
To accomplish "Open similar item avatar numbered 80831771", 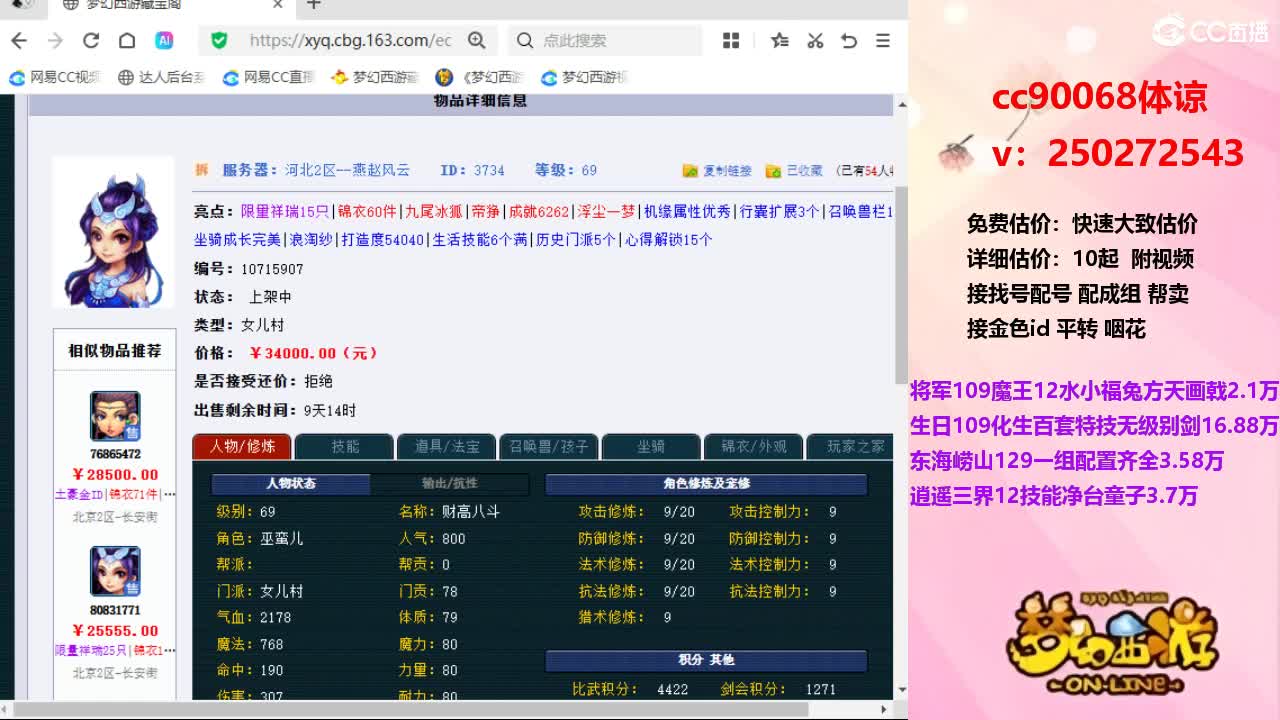I will (115, 572).
